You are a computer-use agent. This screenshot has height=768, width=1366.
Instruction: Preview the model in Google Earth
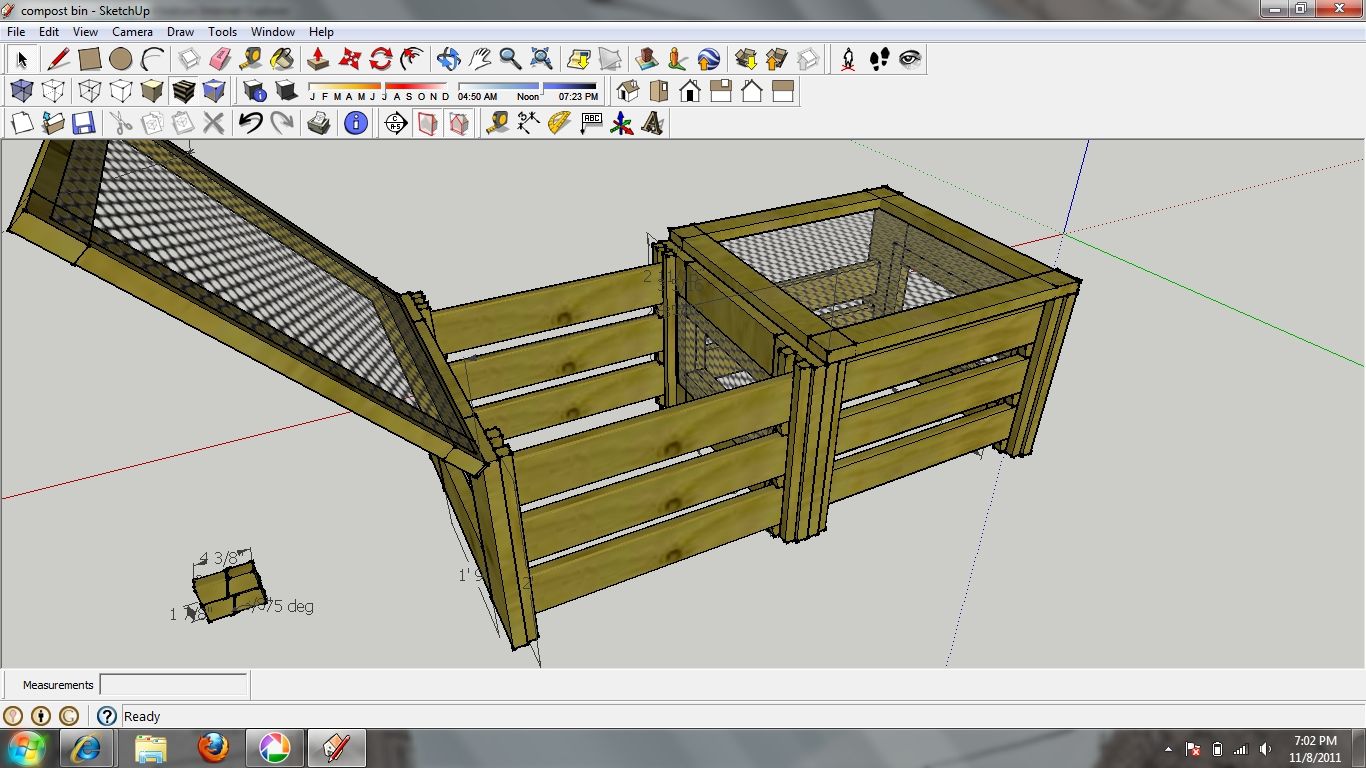pyautogui.click(x=709, y=59)
